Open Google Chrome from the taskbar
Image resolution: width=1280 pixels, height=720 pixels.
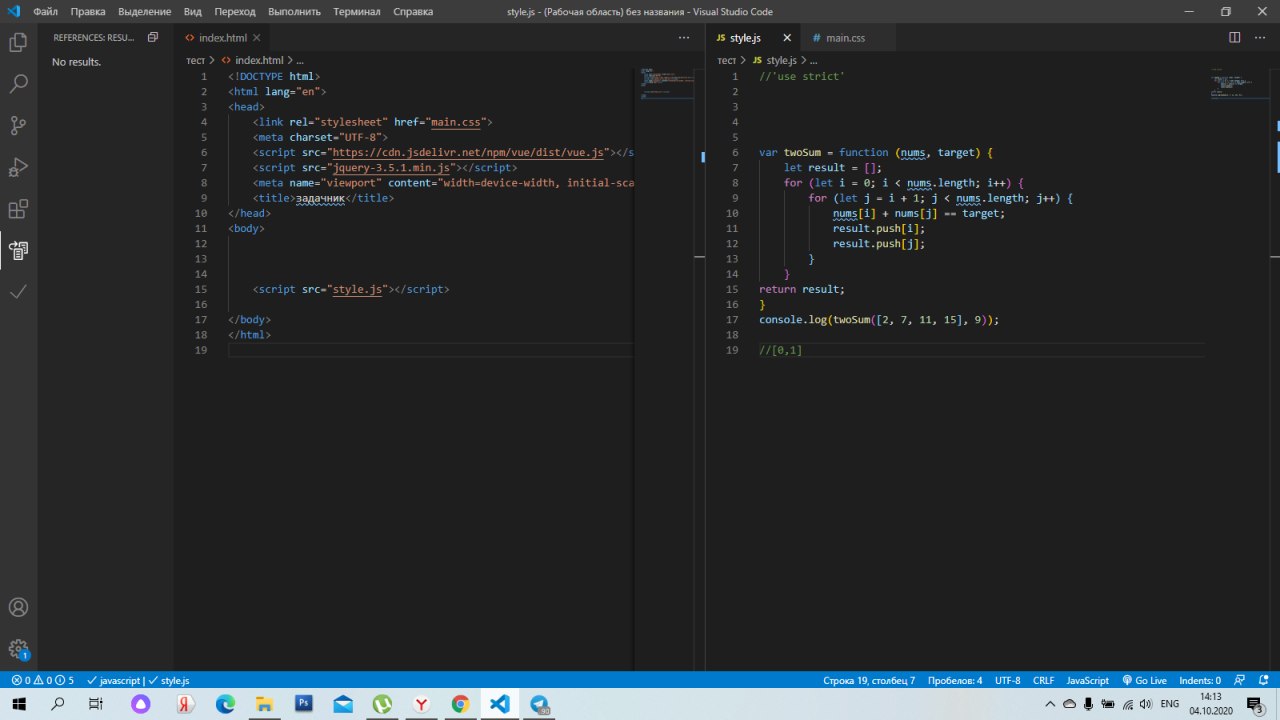point(461,704)
